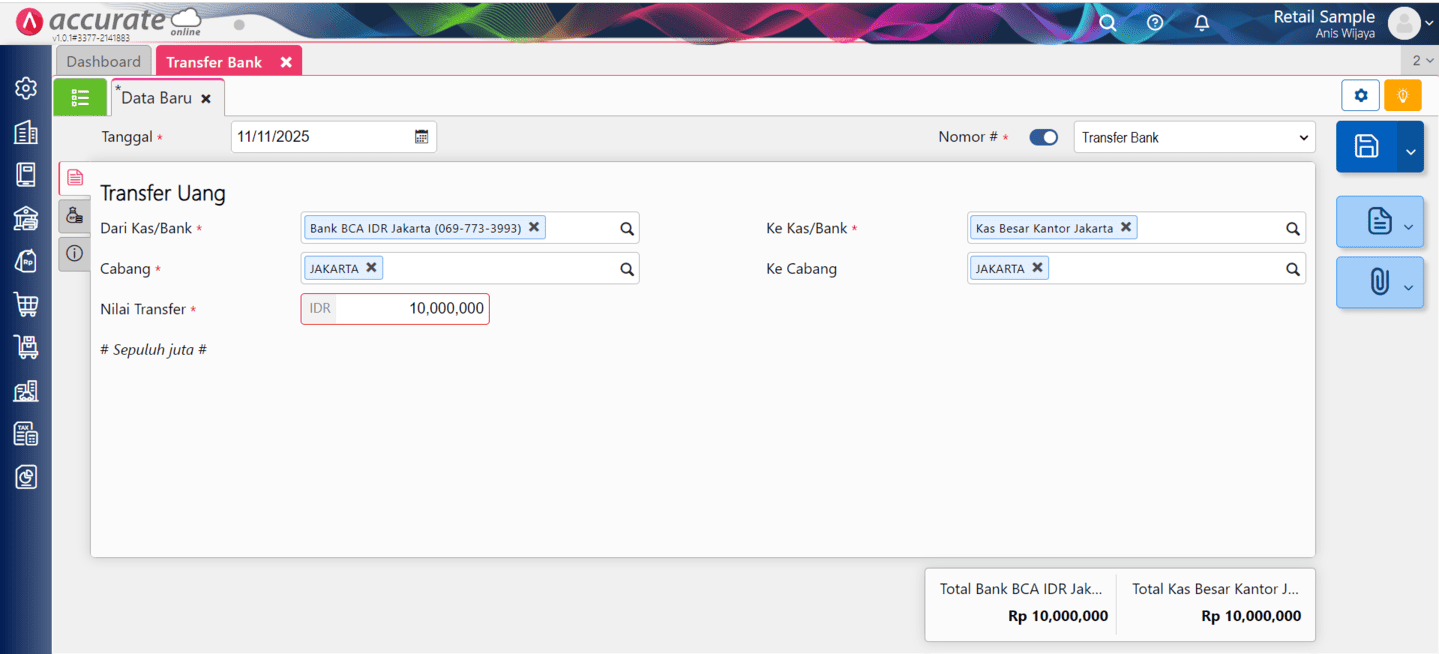Open the green list view icon
Screen dimensions: 1439x654
(79, 96)
